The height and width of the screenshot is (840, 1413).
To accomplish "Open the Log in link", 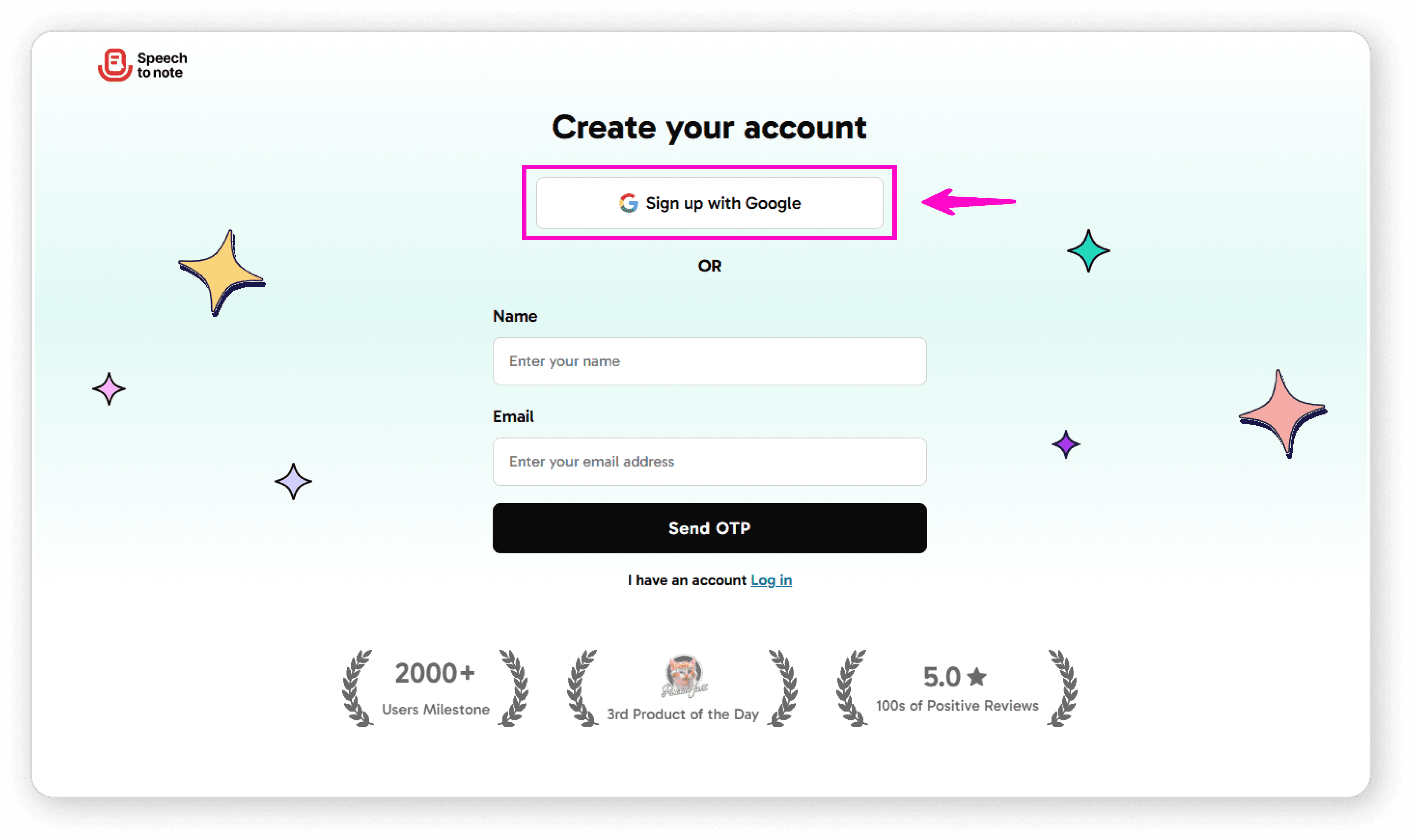I will point(771,580).
